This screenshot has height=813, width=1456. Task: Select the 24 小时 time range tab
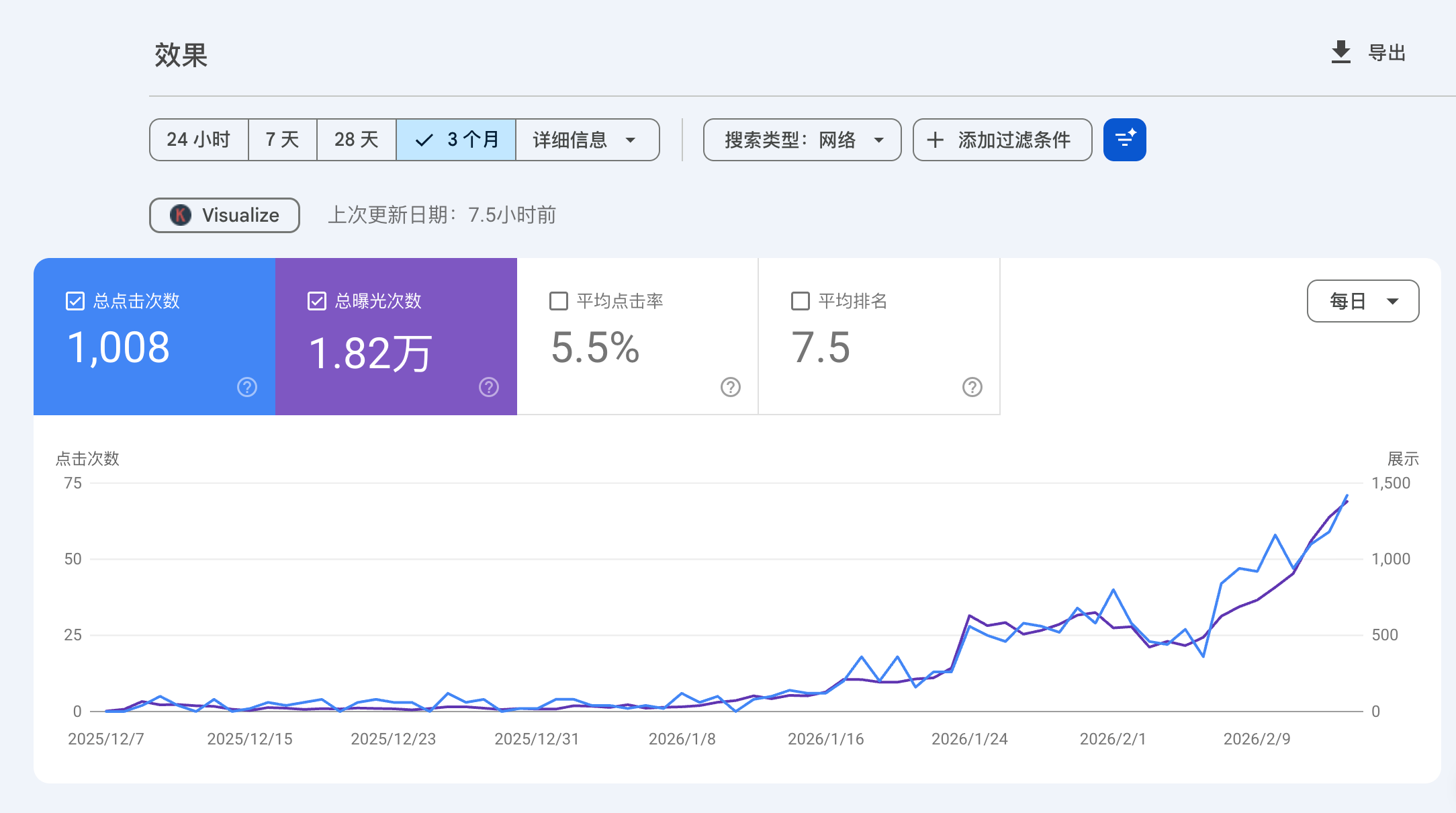[x=199, y=140]
